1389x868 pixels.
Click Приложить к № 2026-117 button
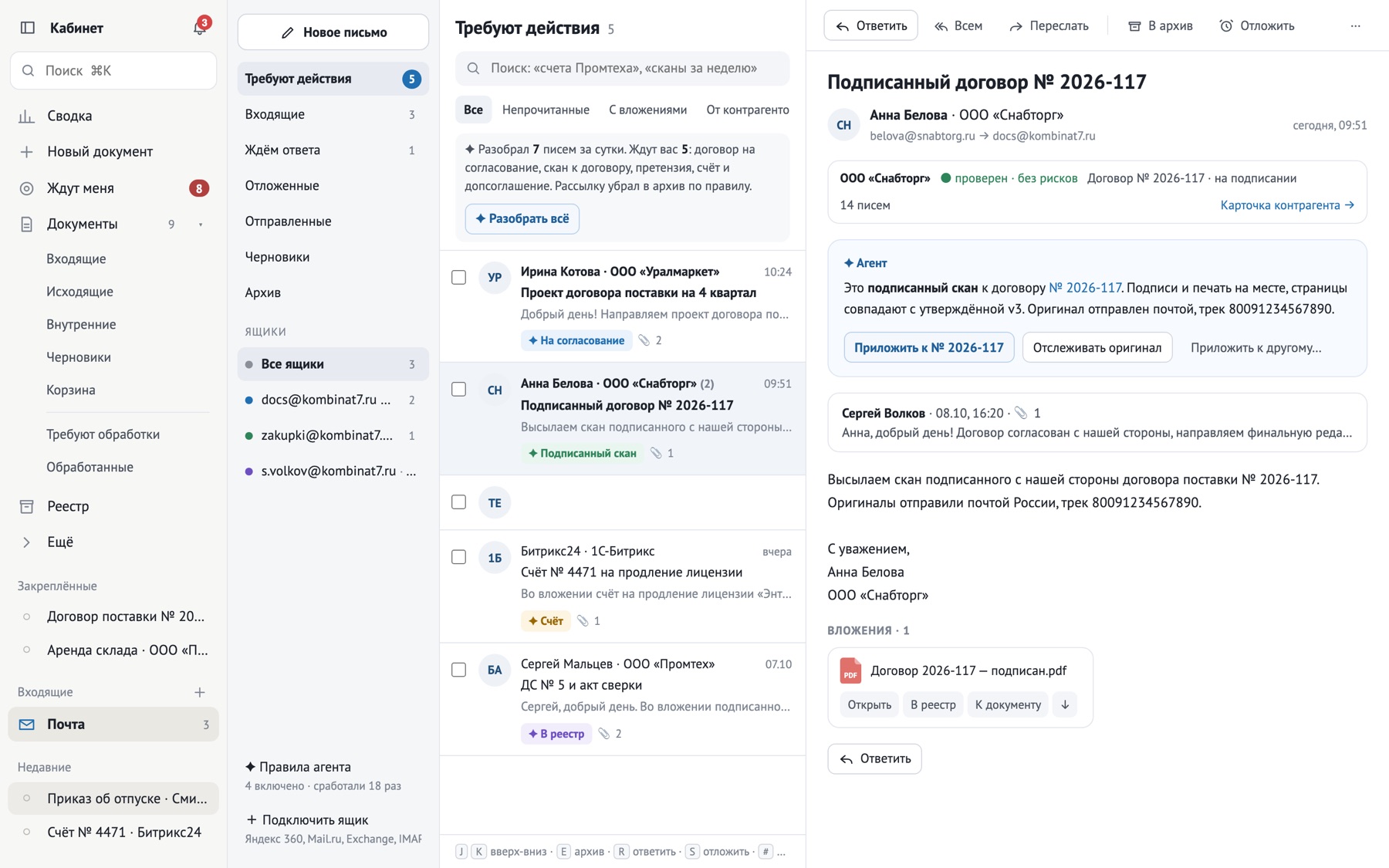click(928, 347)
